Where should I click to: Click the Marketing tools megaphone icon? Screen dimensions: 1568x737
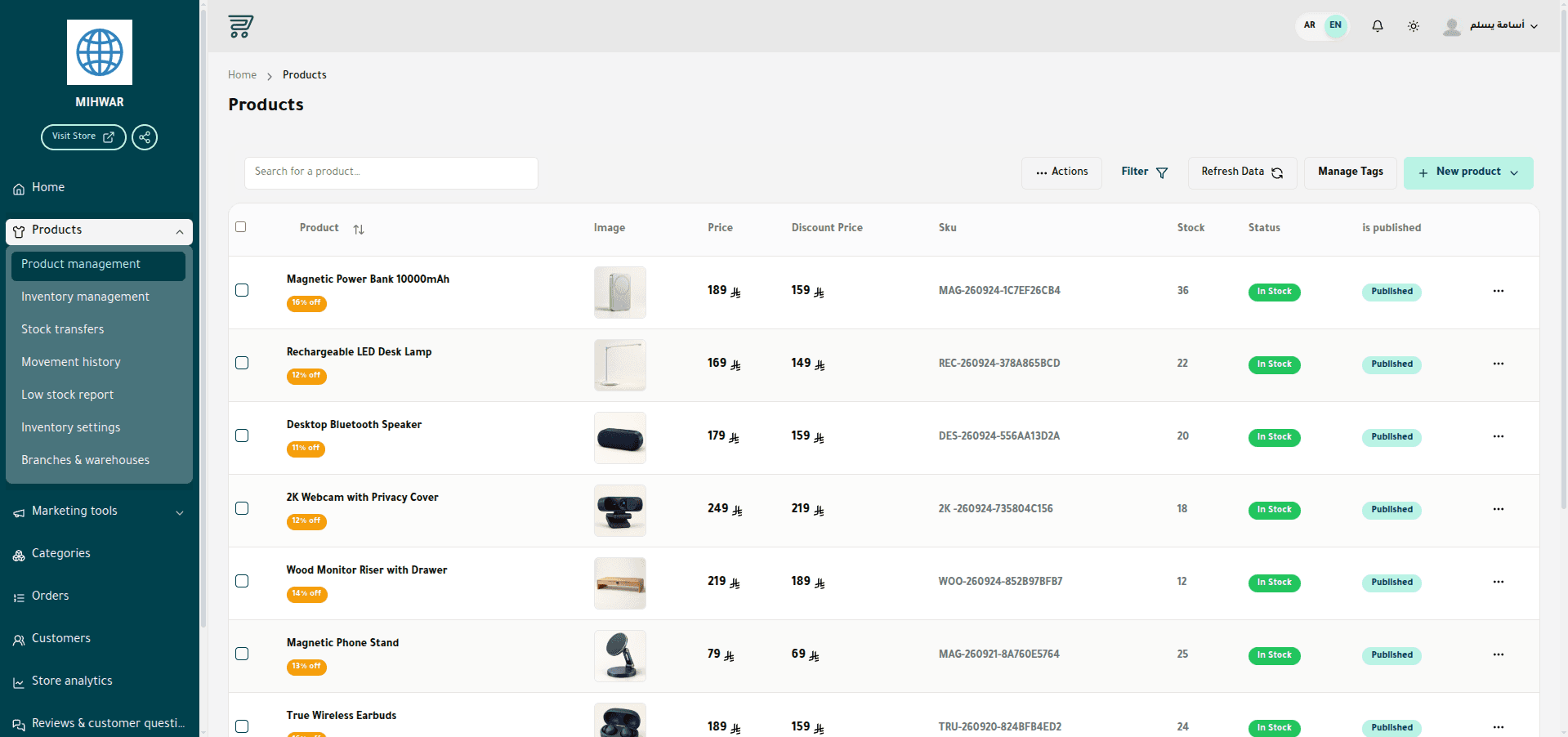(x=19, y=513)
